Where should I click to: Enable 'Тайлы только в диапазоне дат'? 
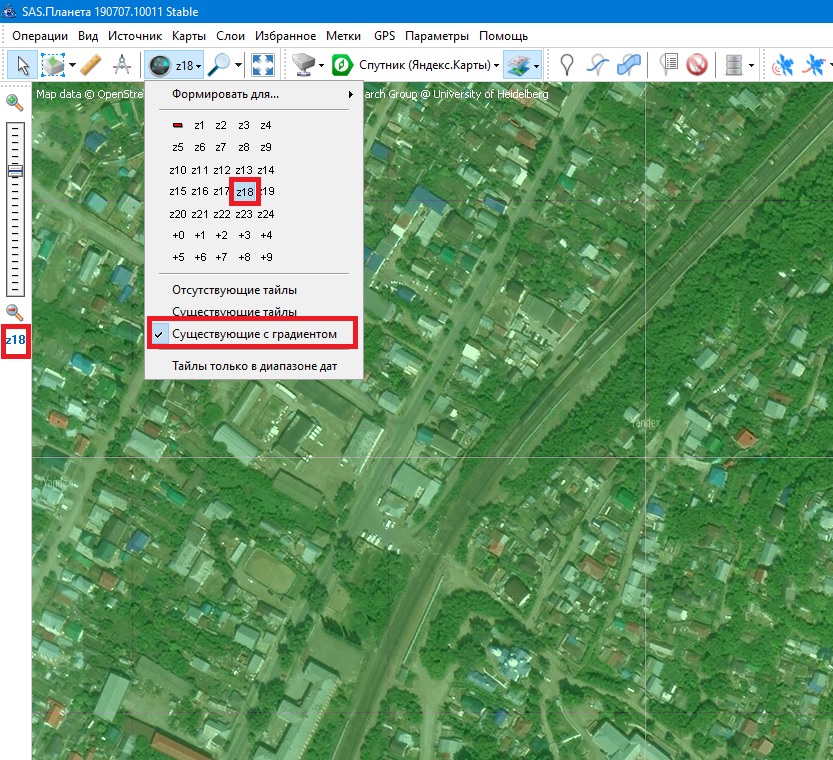pos(254,366)
